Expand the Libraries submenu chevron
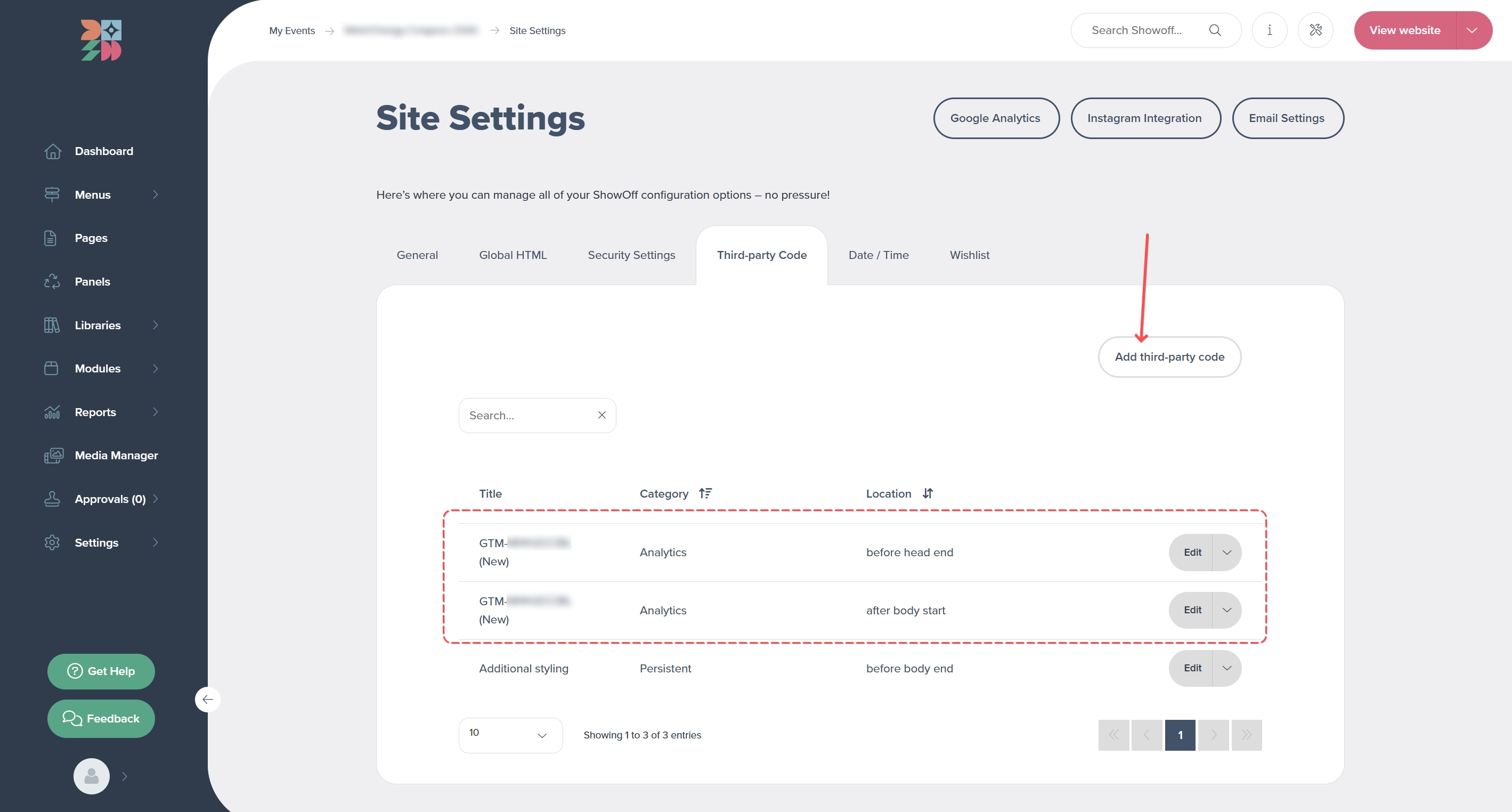The width and height of the screenshot is (1512, 812). click(x=156, y=324)
